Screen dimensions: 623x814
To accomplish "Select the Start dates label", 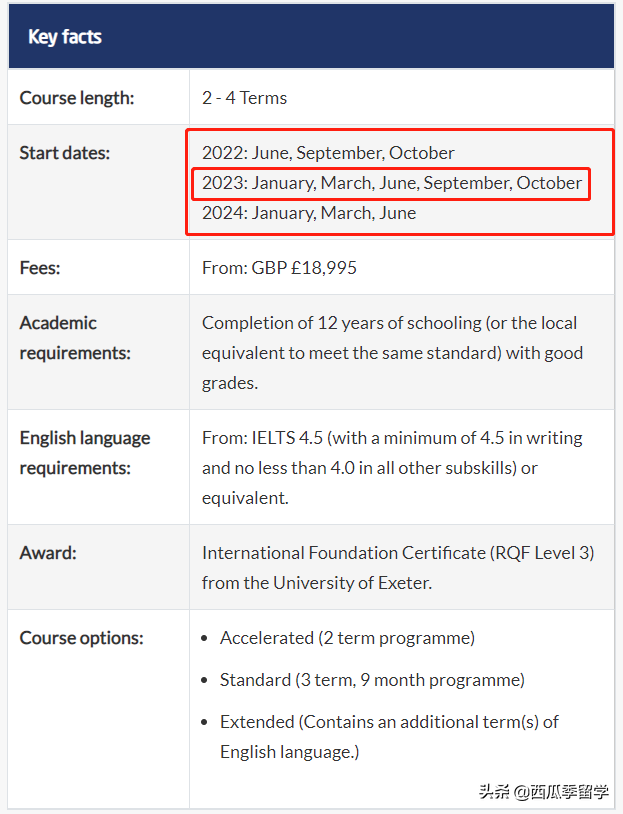I will point(65,153).
